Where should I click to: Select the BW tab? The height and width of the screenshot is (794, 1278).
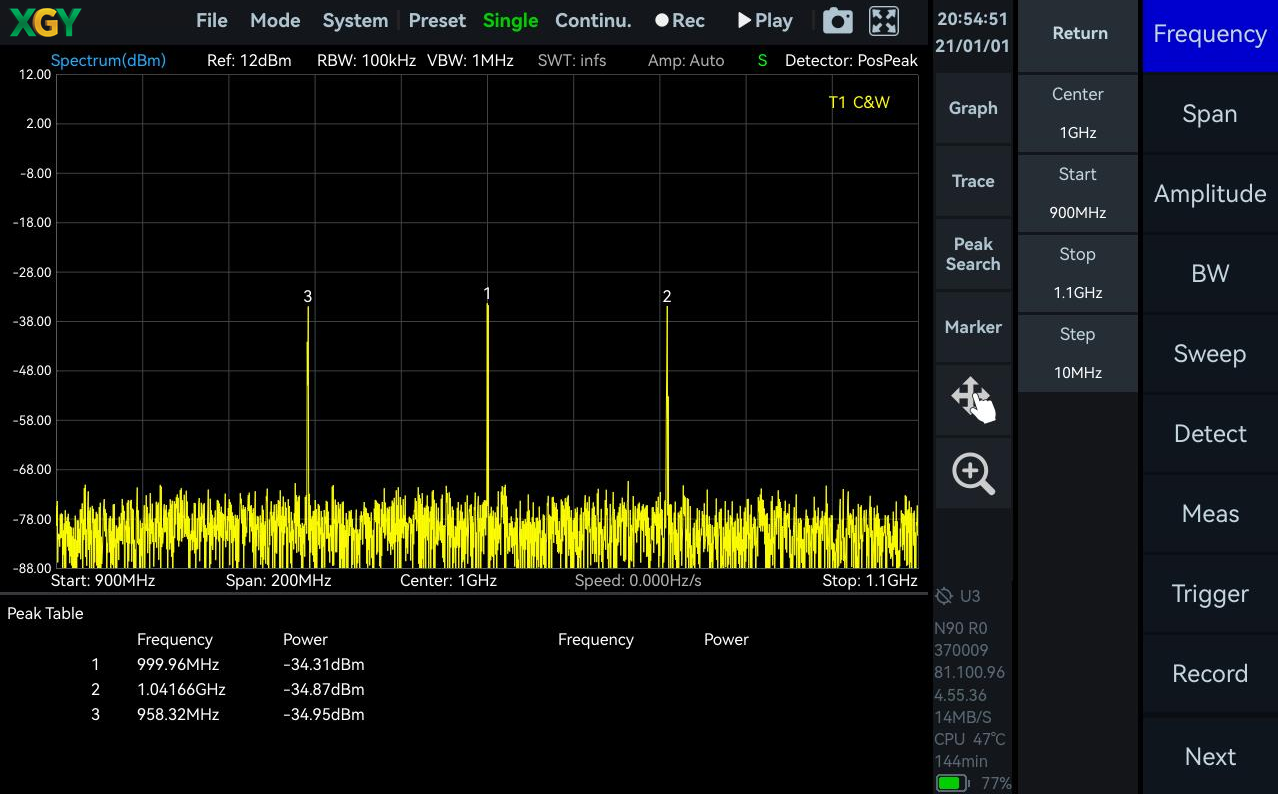1210,274
